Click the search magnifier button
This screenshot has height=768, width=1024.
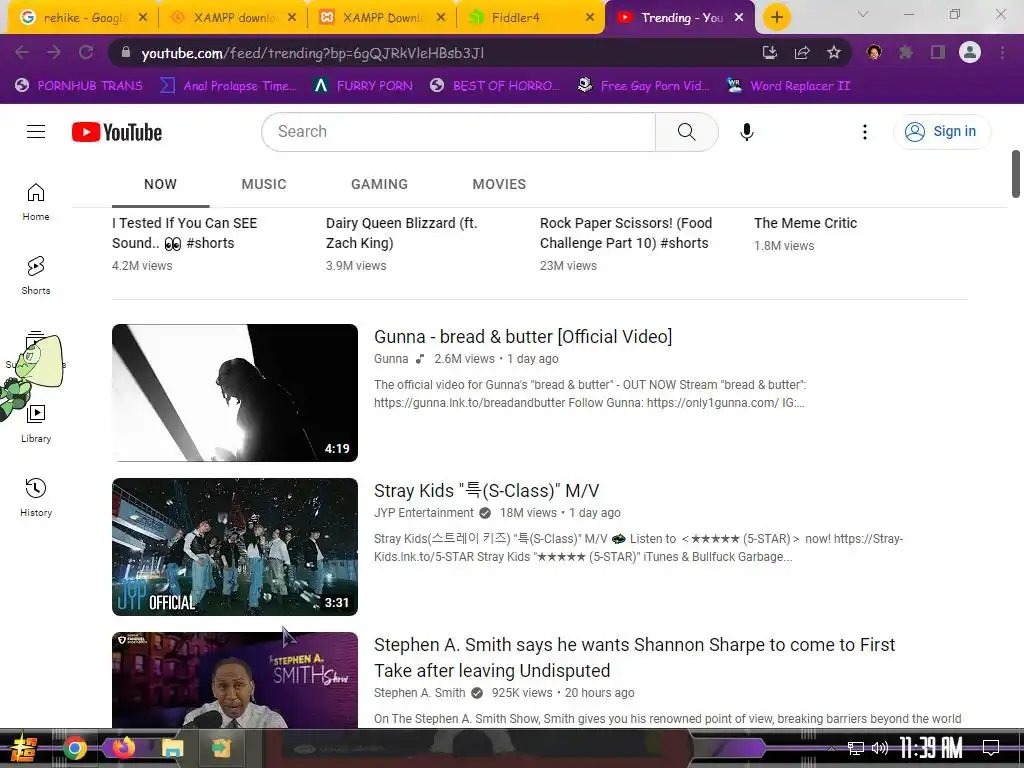[x=686, y=132]
